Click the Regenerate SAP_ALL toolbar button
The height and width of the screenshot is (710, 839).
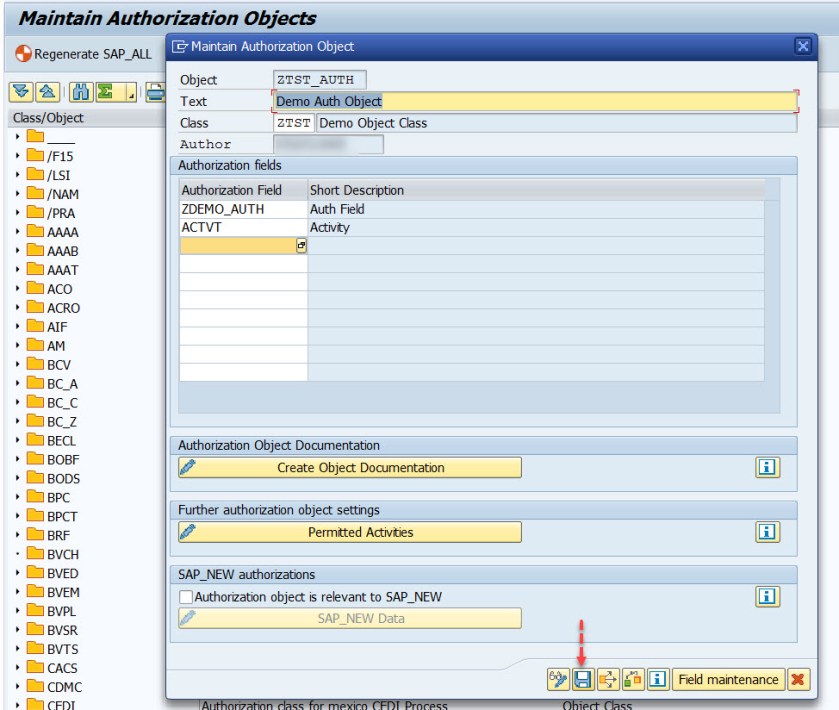[83, 54]
